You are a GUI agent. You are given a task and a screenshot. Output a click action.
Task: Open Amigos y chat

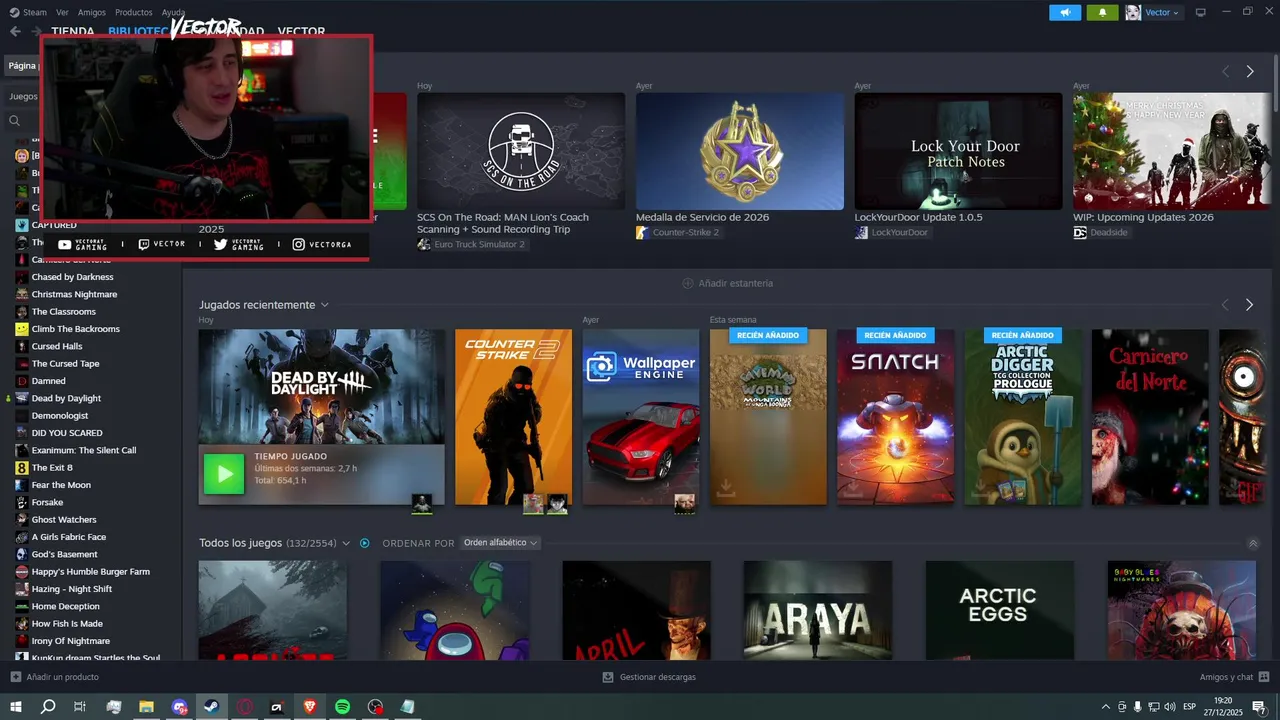[x=1234, y=677]
